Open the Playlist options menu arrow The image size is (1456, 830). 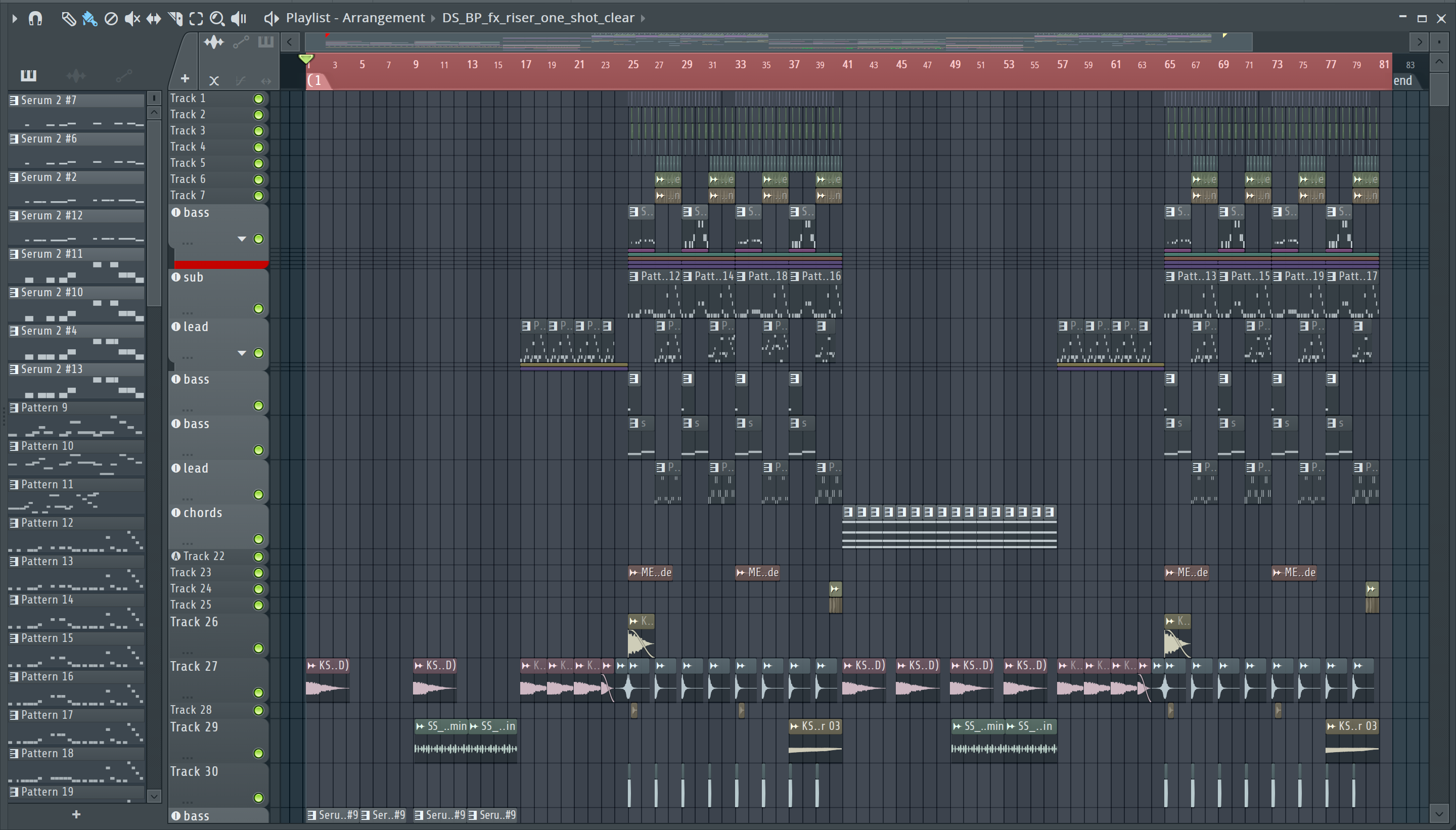click(15, 18)
